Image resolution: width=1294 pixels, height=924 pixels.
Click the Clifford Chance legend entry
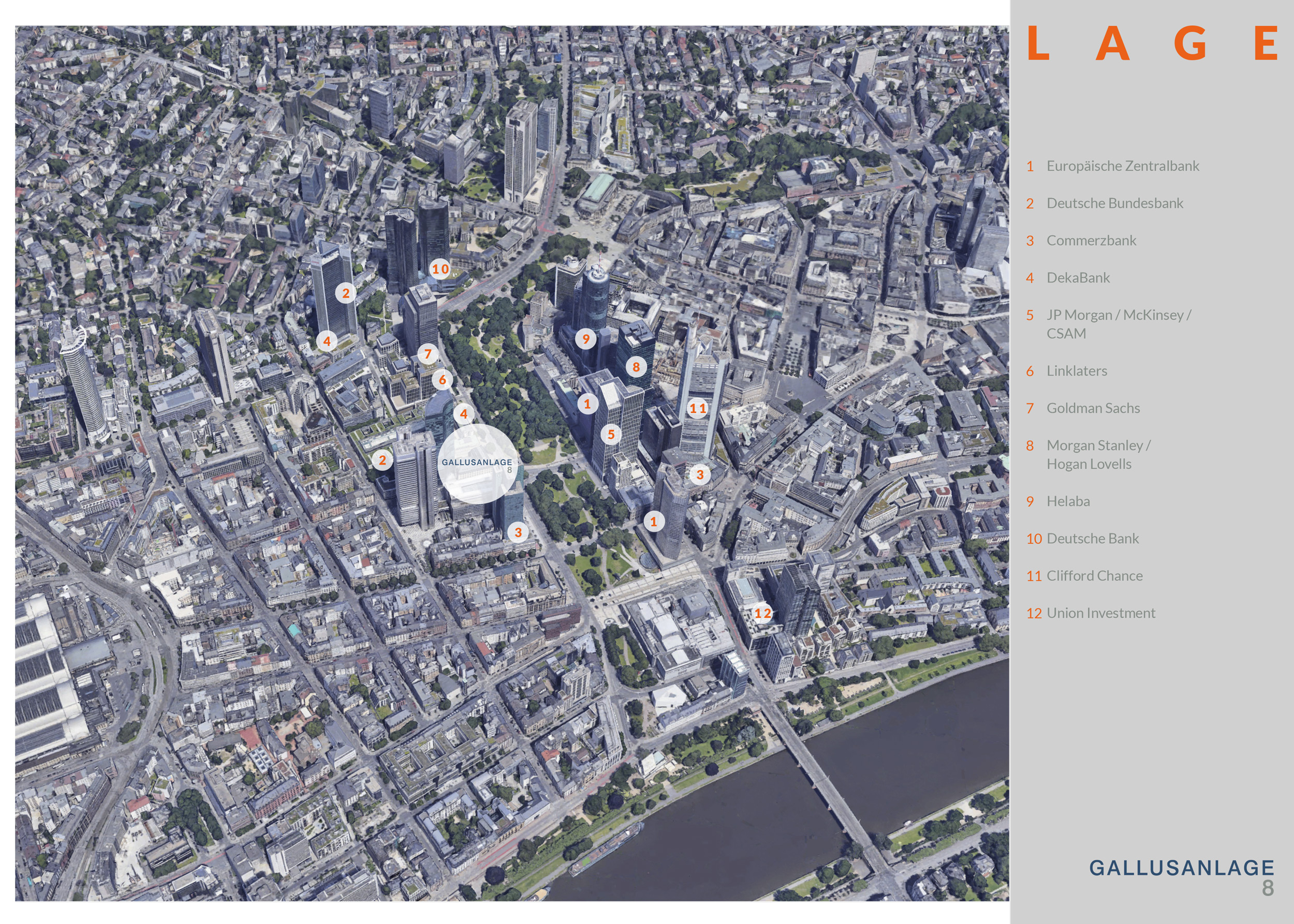pos(1094,576)
